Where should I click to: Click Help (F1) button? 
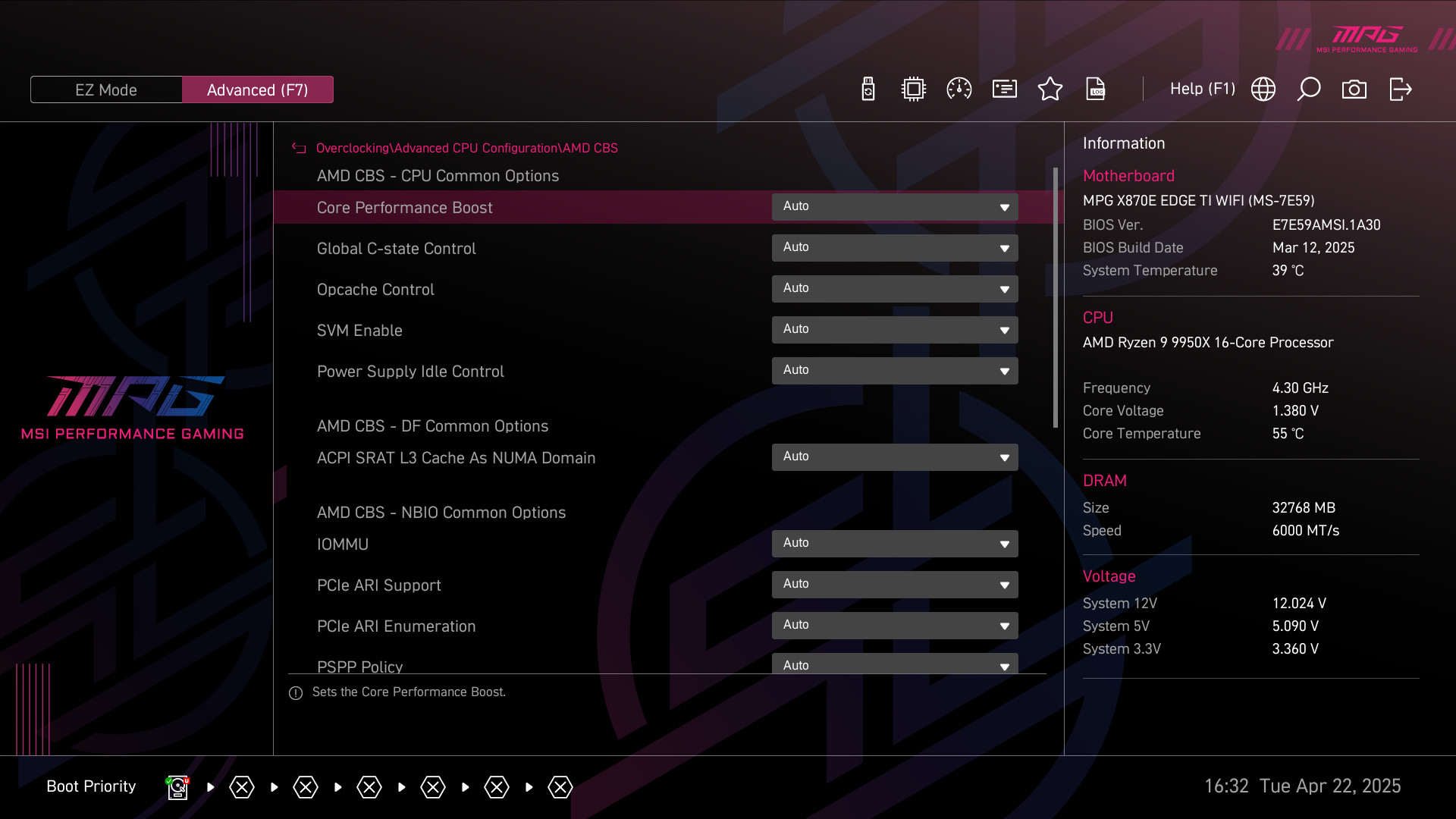click(1202, 89)
